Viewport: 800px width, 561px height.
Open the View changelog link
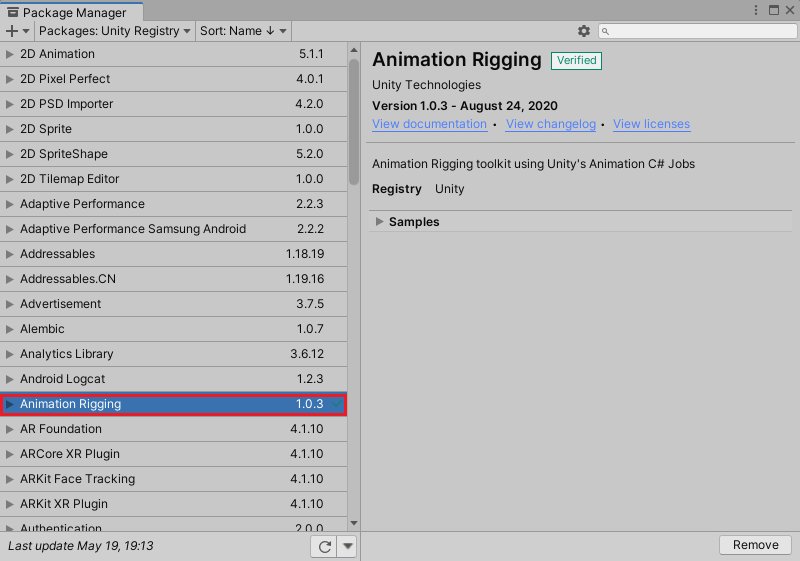pos(550,124)
